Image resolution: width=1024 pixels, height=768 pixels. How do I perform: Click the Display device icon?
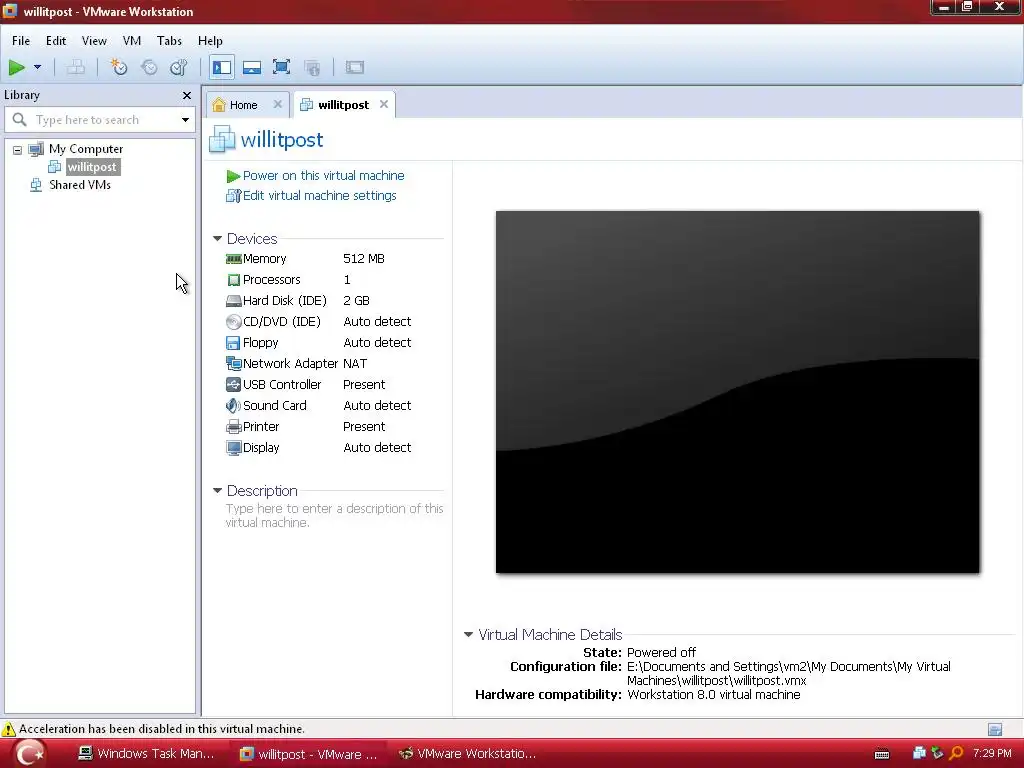click(x=233, y=448)
